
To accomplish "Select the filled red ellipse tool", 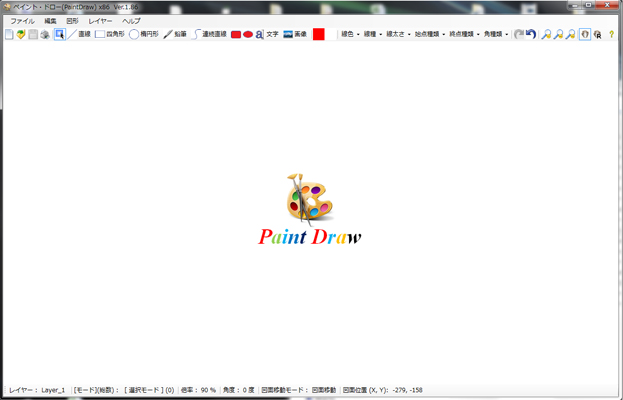I will [248, 35].
